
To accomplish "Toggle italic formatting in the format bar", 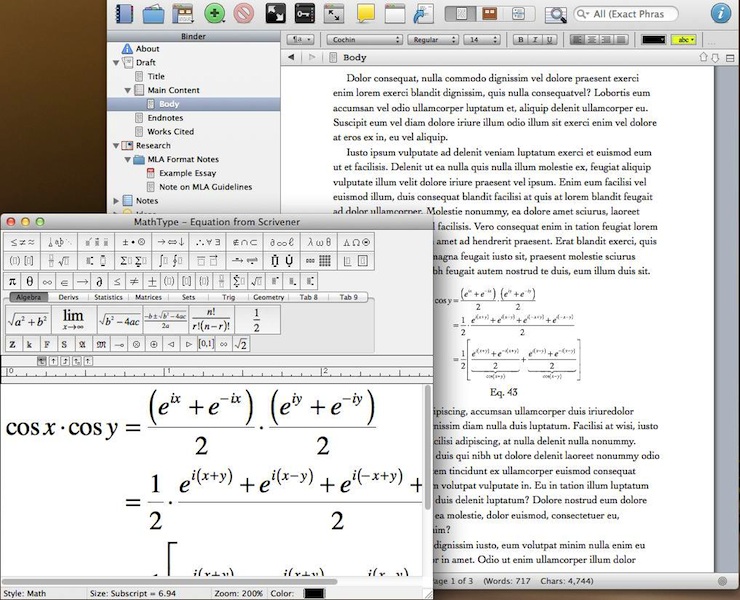I will point(535,39).
